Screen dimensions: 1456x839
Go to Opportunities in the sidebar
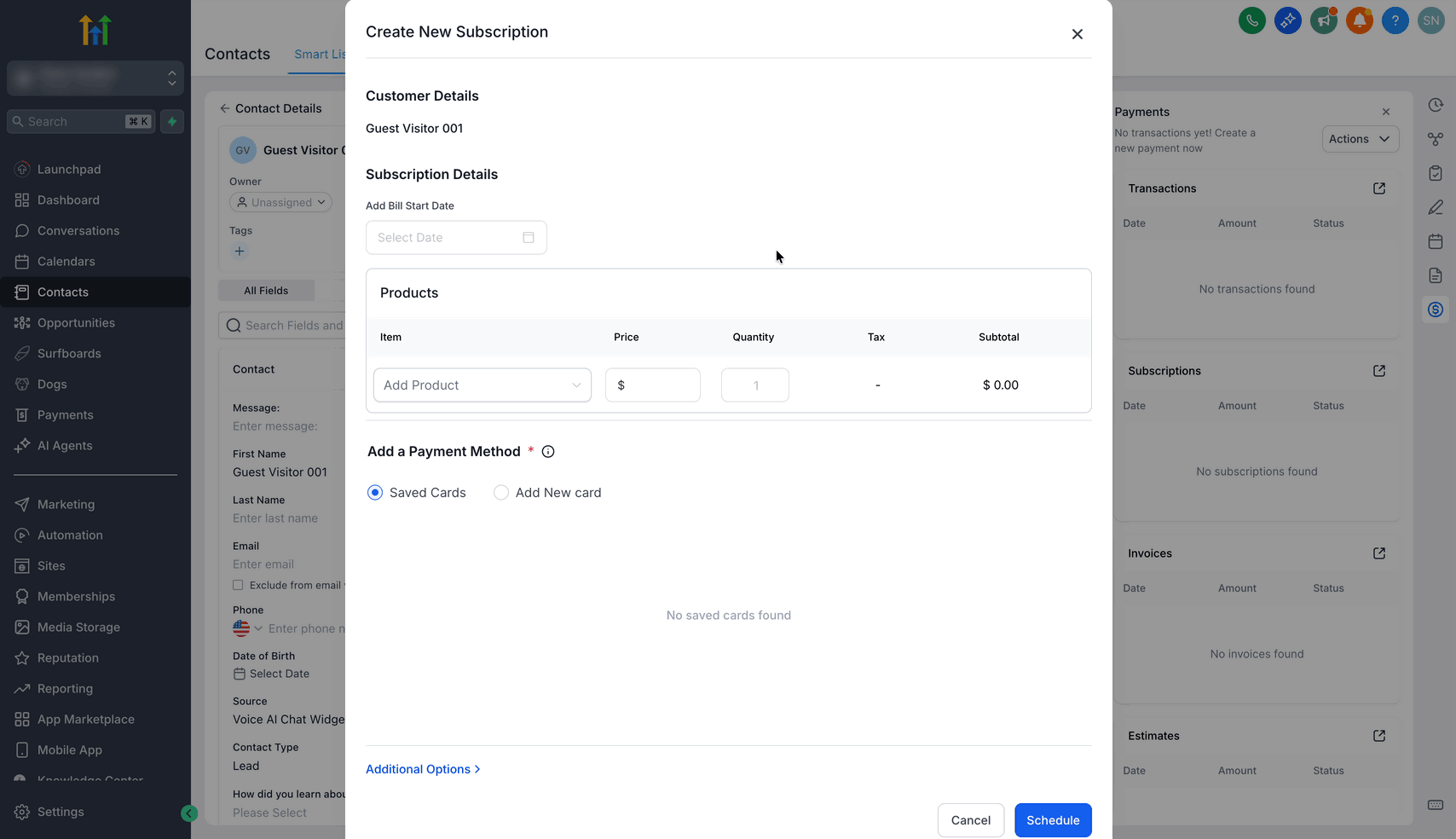pos(76,323)
